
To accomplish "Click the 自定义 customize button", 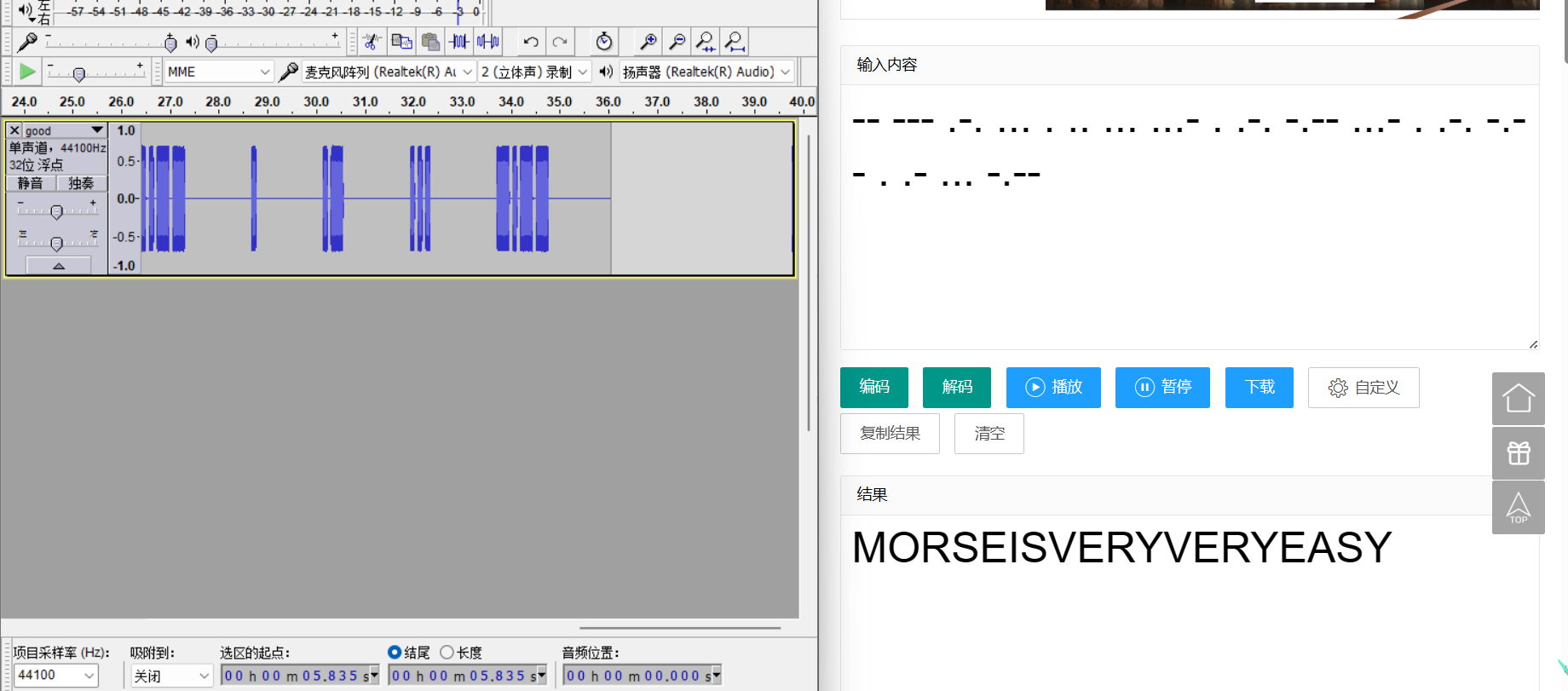I will [1363, 388].
